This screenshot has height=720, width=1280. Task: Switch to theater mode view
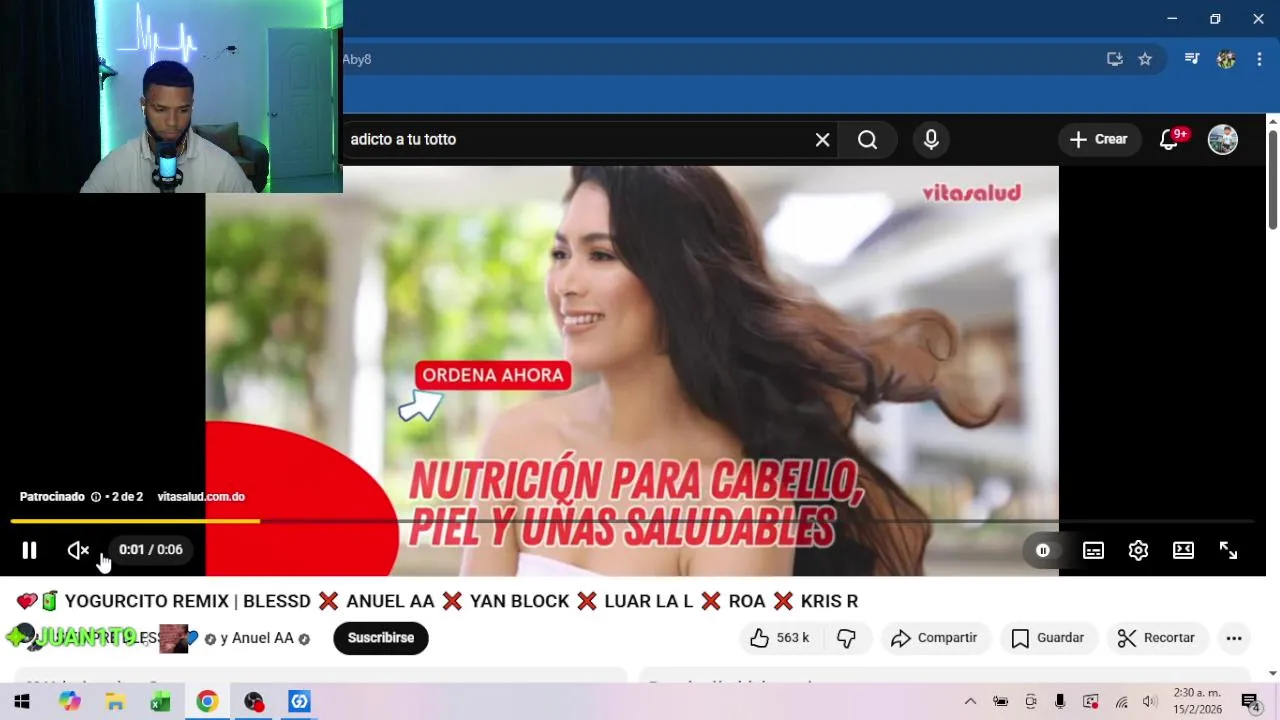click(1183, 551)
